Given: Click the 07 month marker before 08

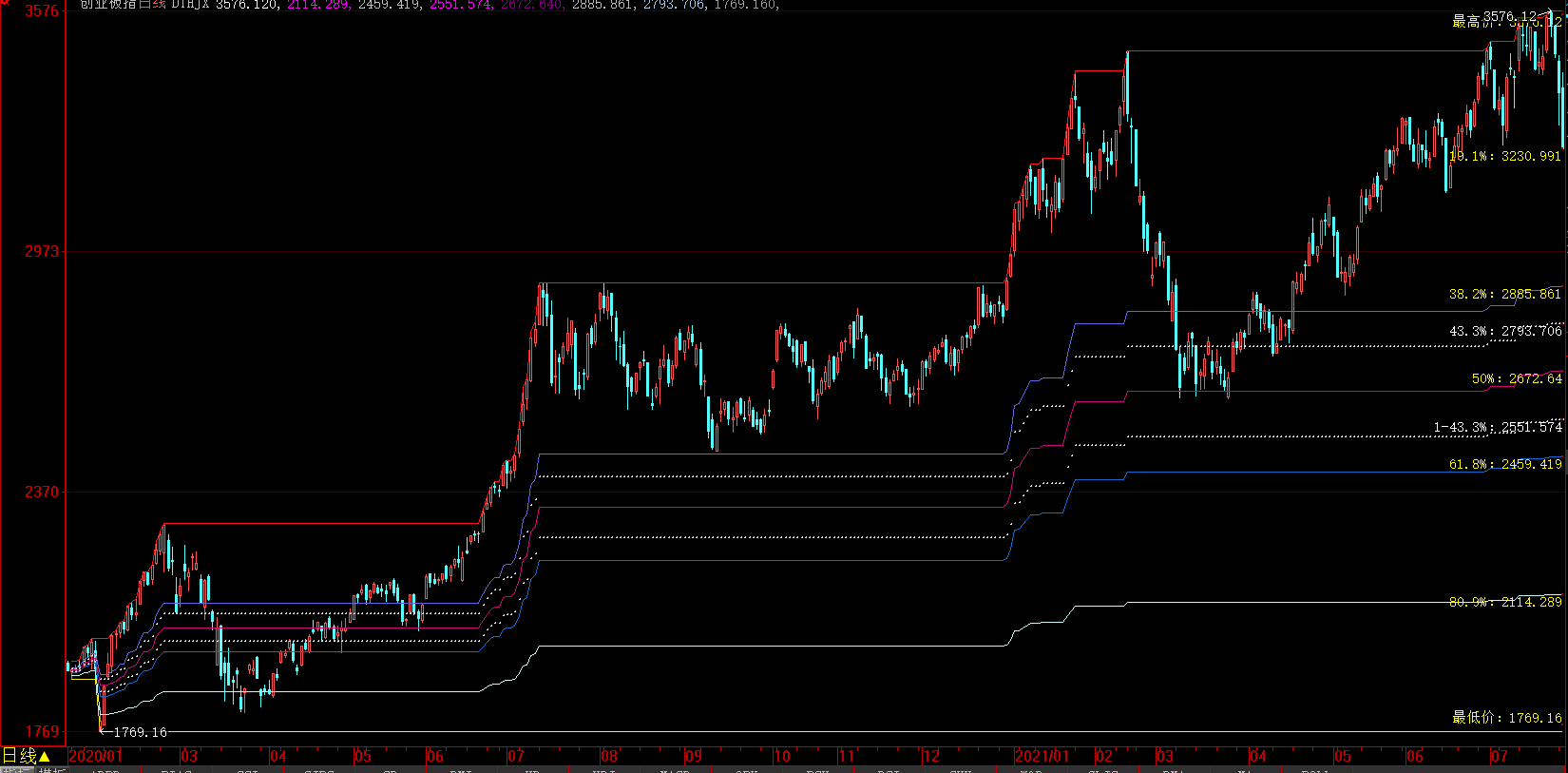Looking at the screenshot, I should (516, 757).
